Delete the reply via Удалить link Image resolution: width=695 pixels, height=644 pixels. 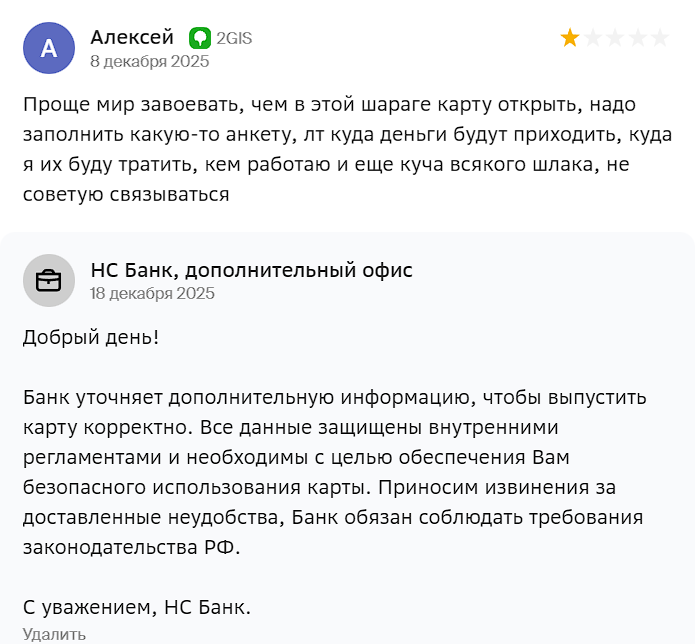coord(54,633)
